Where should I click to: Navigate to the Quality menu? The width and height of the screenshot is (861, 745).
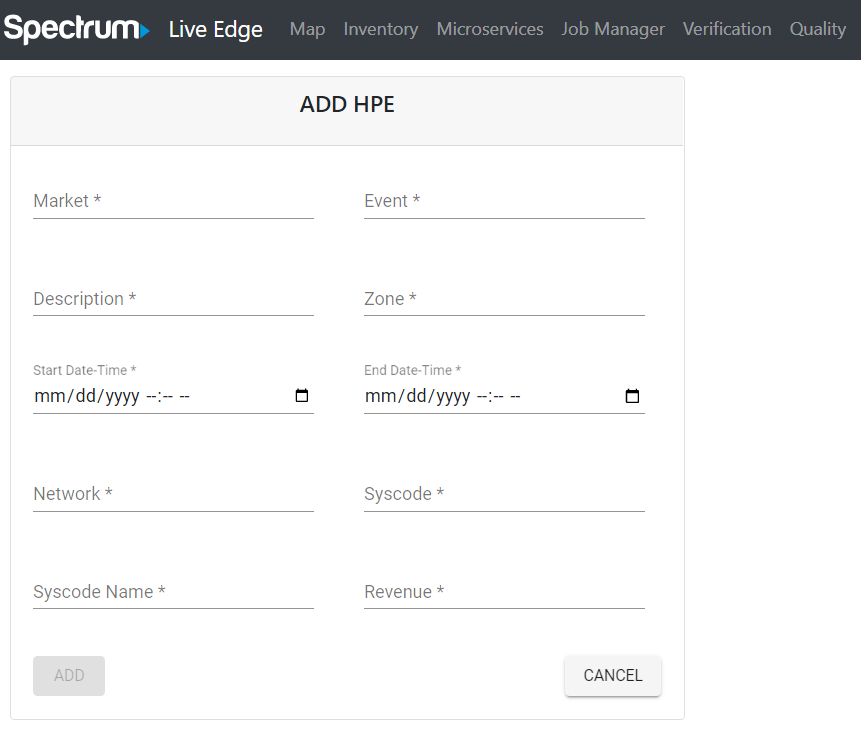(818, 29)
